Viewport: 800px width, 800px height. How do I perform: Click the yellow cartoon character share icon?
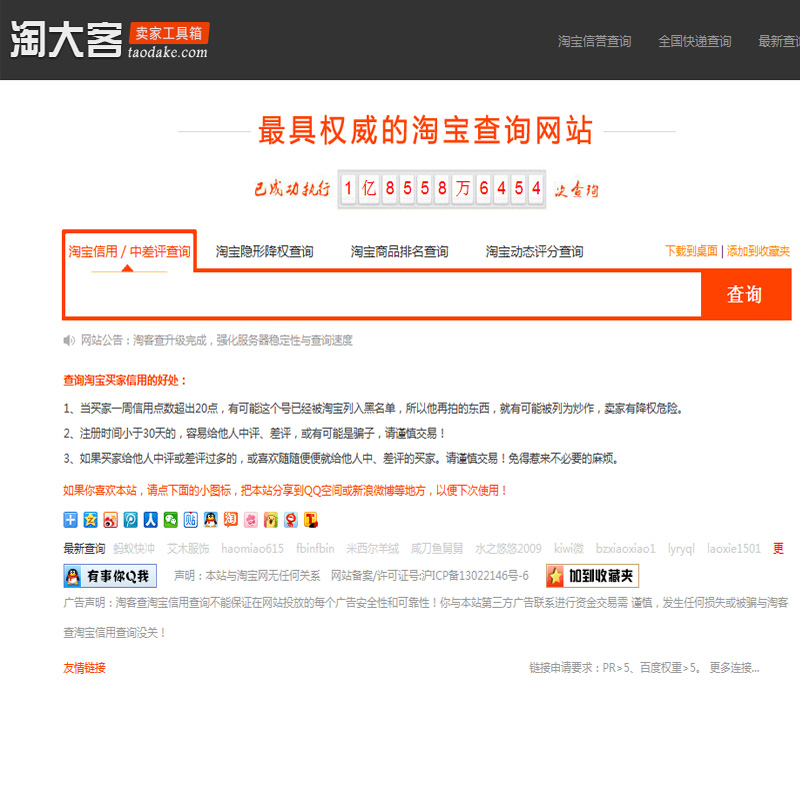(270, 520)
